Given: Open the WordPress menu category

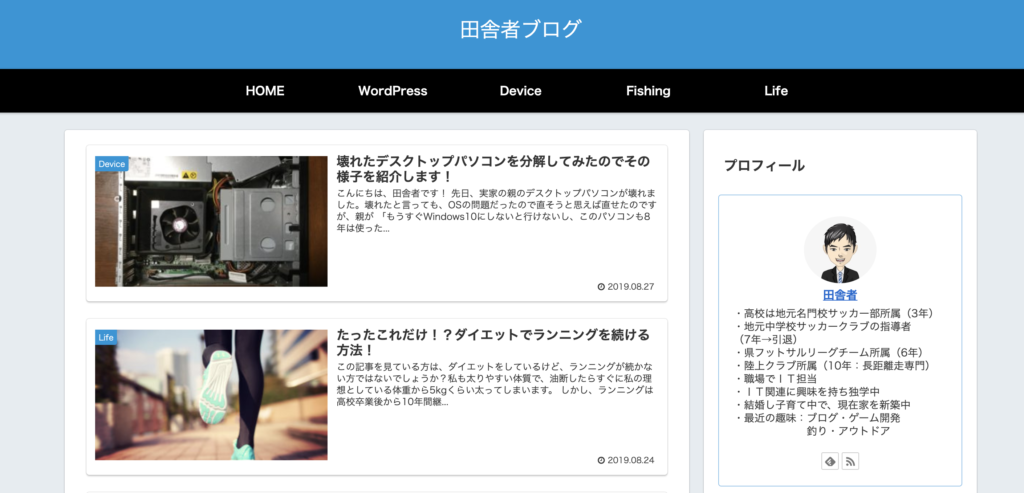Looking at the screenshot, I should 392,91.
